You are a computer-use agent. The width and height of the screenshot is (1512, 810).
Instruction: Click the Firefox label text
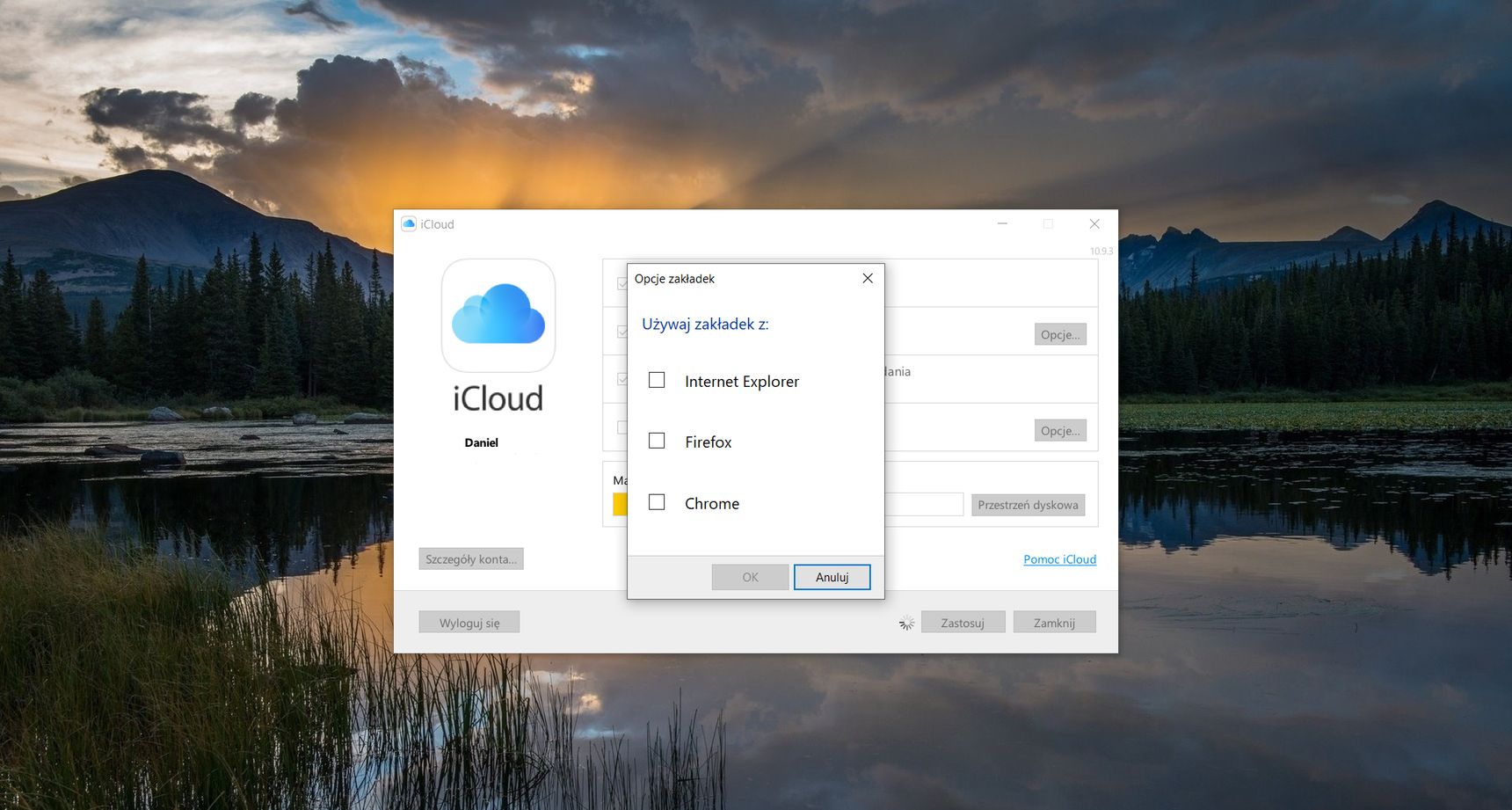pyautogui.click(x=709, y=442)
